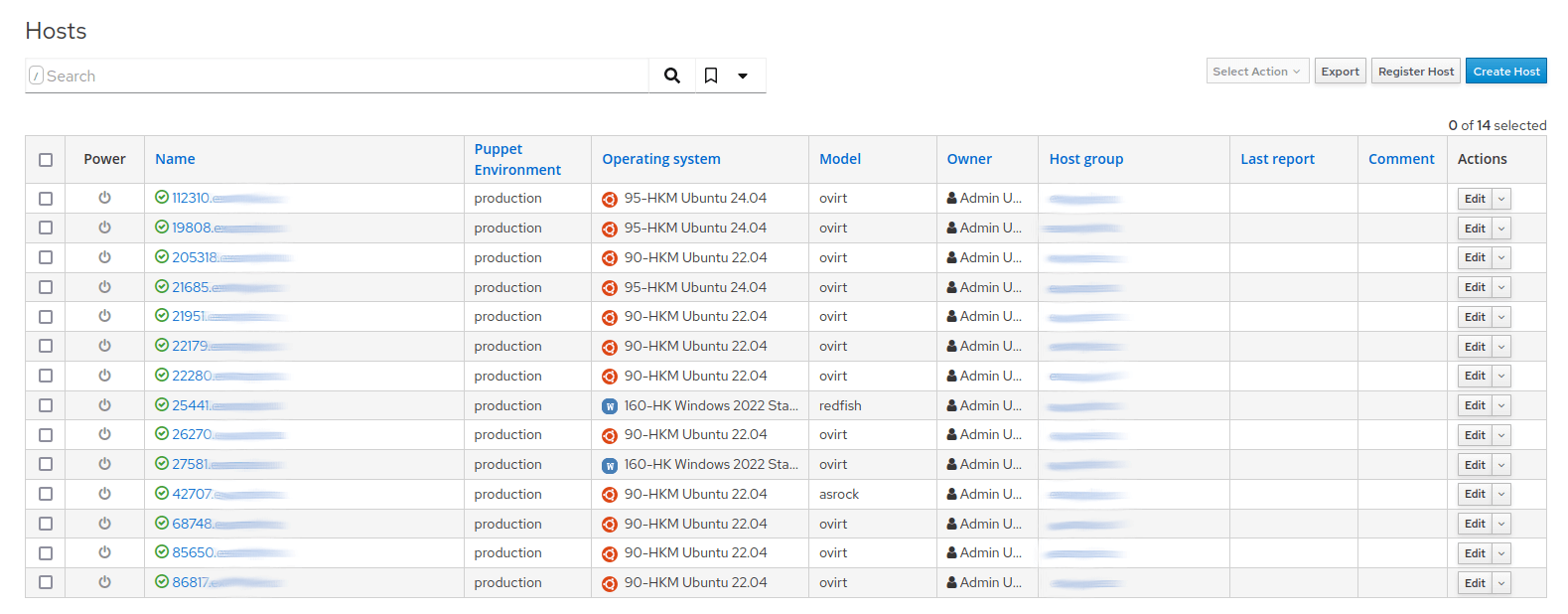This screenshot has width=1568, height=614.
Task: Click power icon for host 86817
Action: (104, 582)
